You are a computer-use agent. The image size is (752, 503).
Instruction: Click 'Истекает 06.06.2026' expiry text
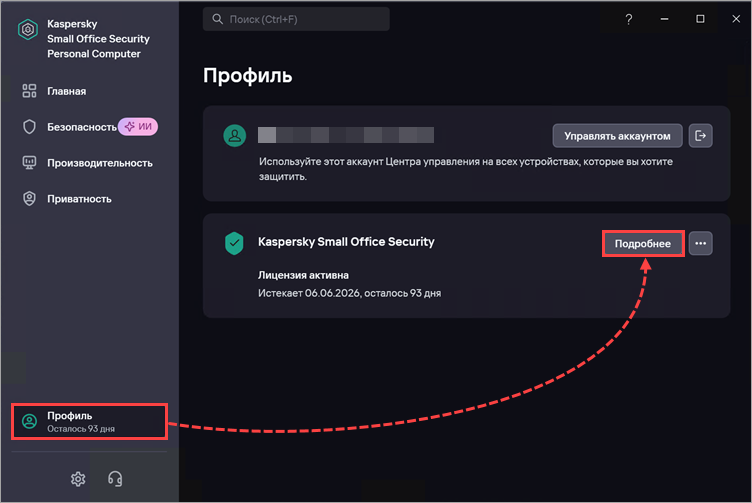click(309, 293)
